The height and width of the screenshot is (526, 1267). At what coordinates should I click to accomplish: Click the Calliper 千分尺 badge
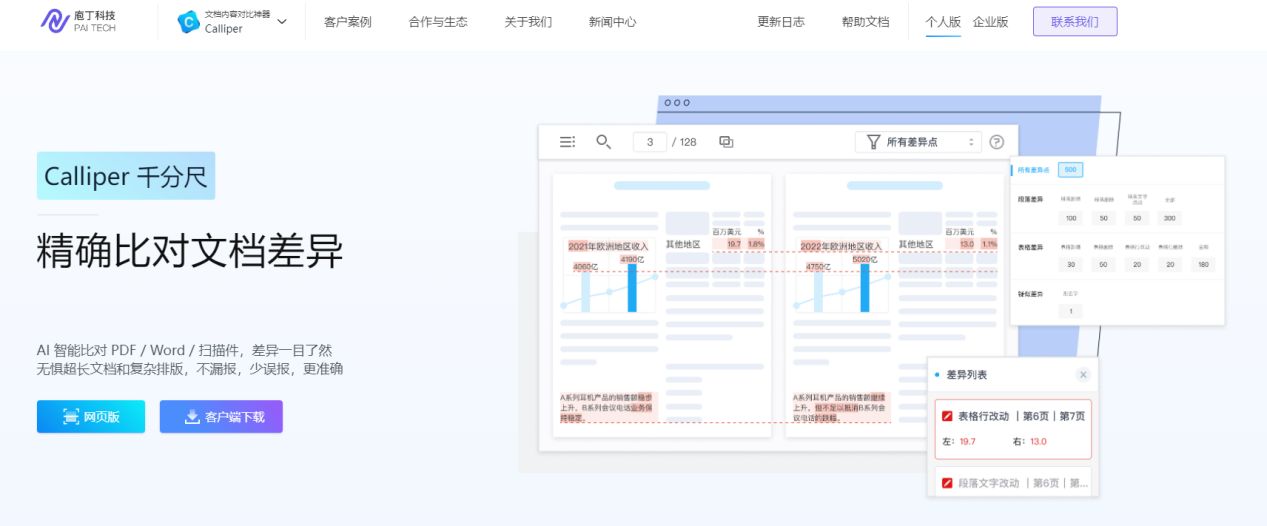pyautogui.click(x=126, y=176)
